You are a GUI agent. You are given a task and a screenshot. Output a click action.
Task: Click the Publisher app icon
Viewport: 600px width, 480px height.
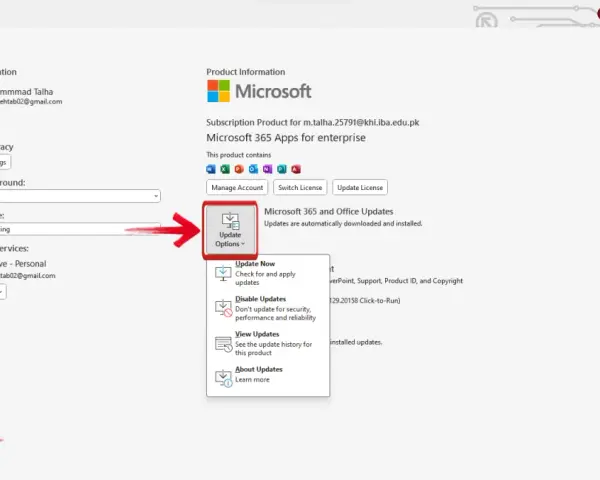(282, 169)
